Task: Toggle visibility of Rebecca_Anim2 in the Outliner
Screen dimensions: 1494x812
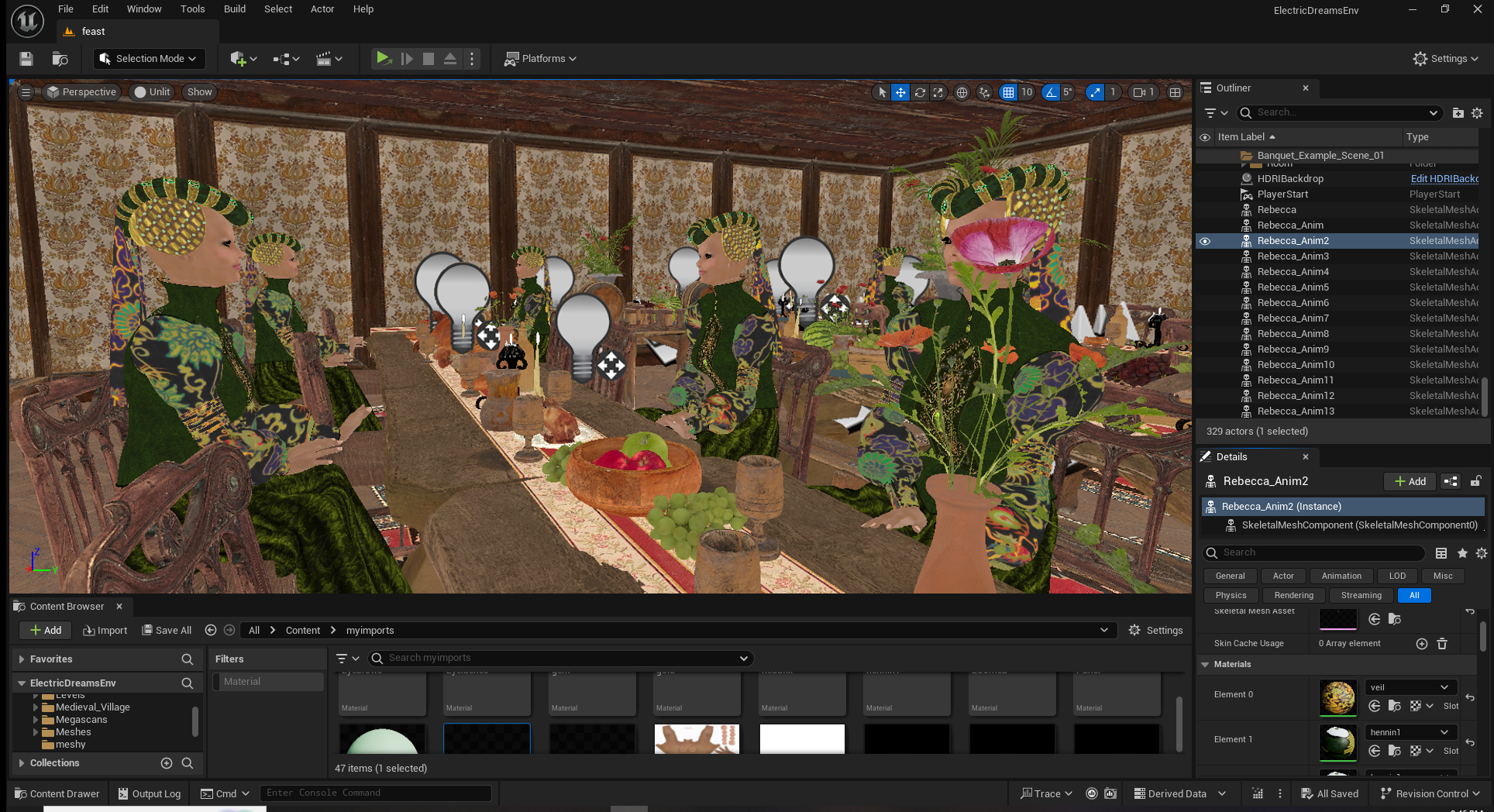Action: tap(1205, 241)
